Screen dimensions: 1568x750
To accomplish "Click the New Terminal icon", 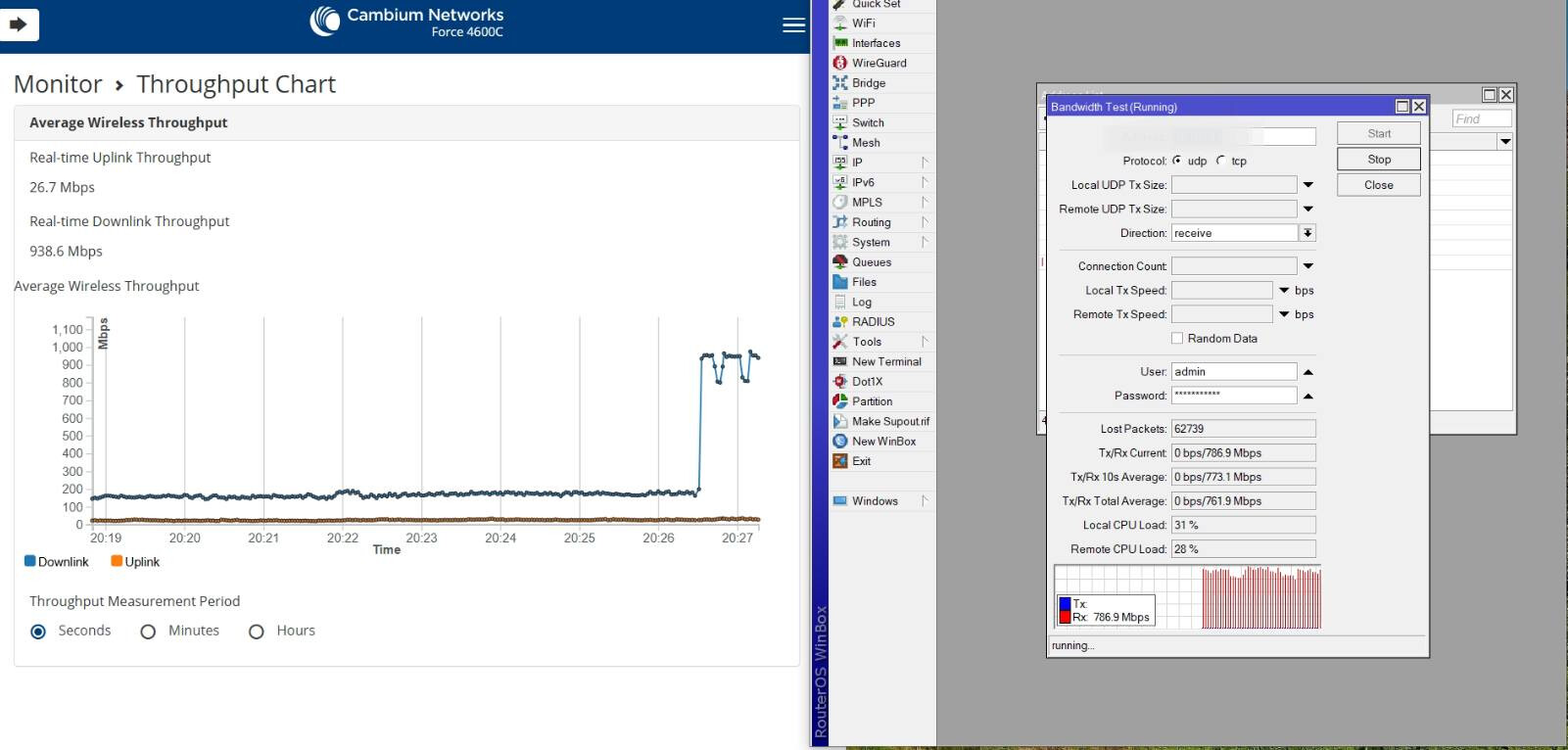I will coord(840,361).
